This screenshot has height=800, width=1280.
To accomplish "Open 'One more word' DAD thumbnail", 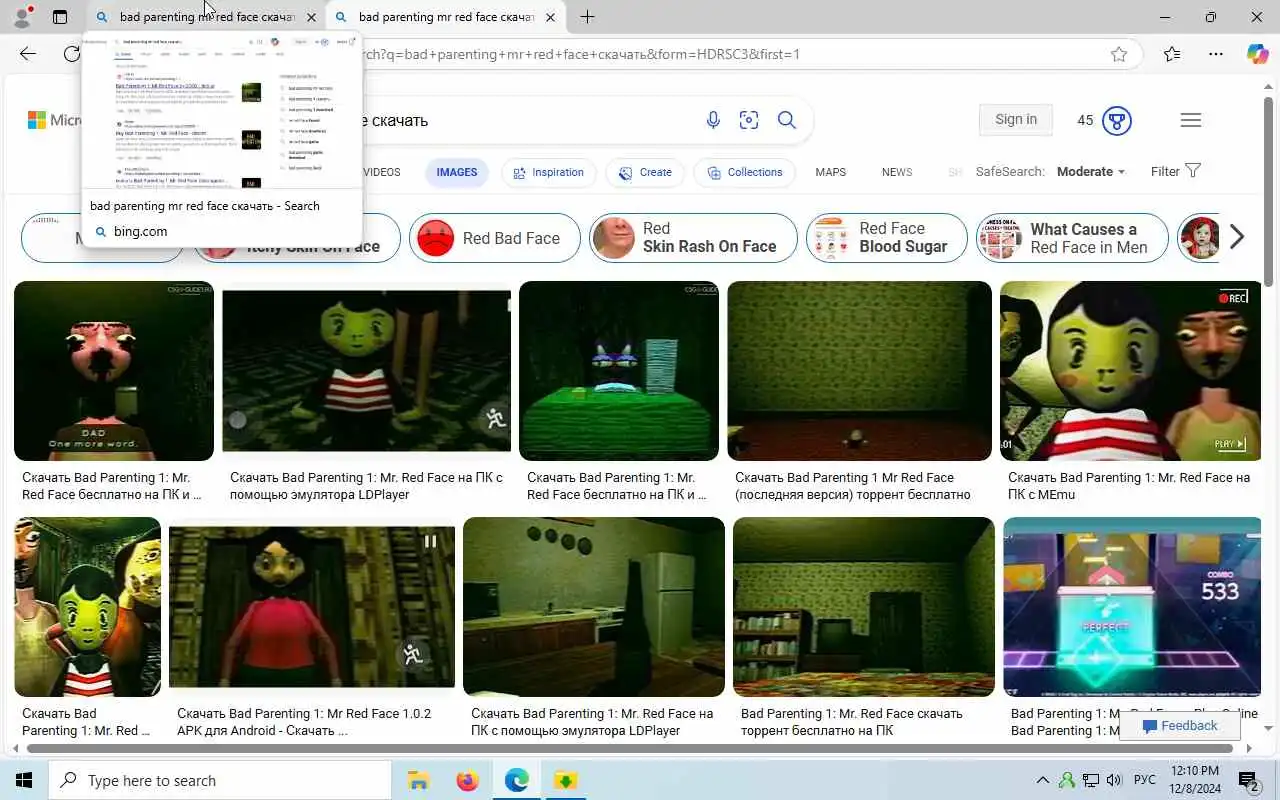I will click(x=114, y=371).
